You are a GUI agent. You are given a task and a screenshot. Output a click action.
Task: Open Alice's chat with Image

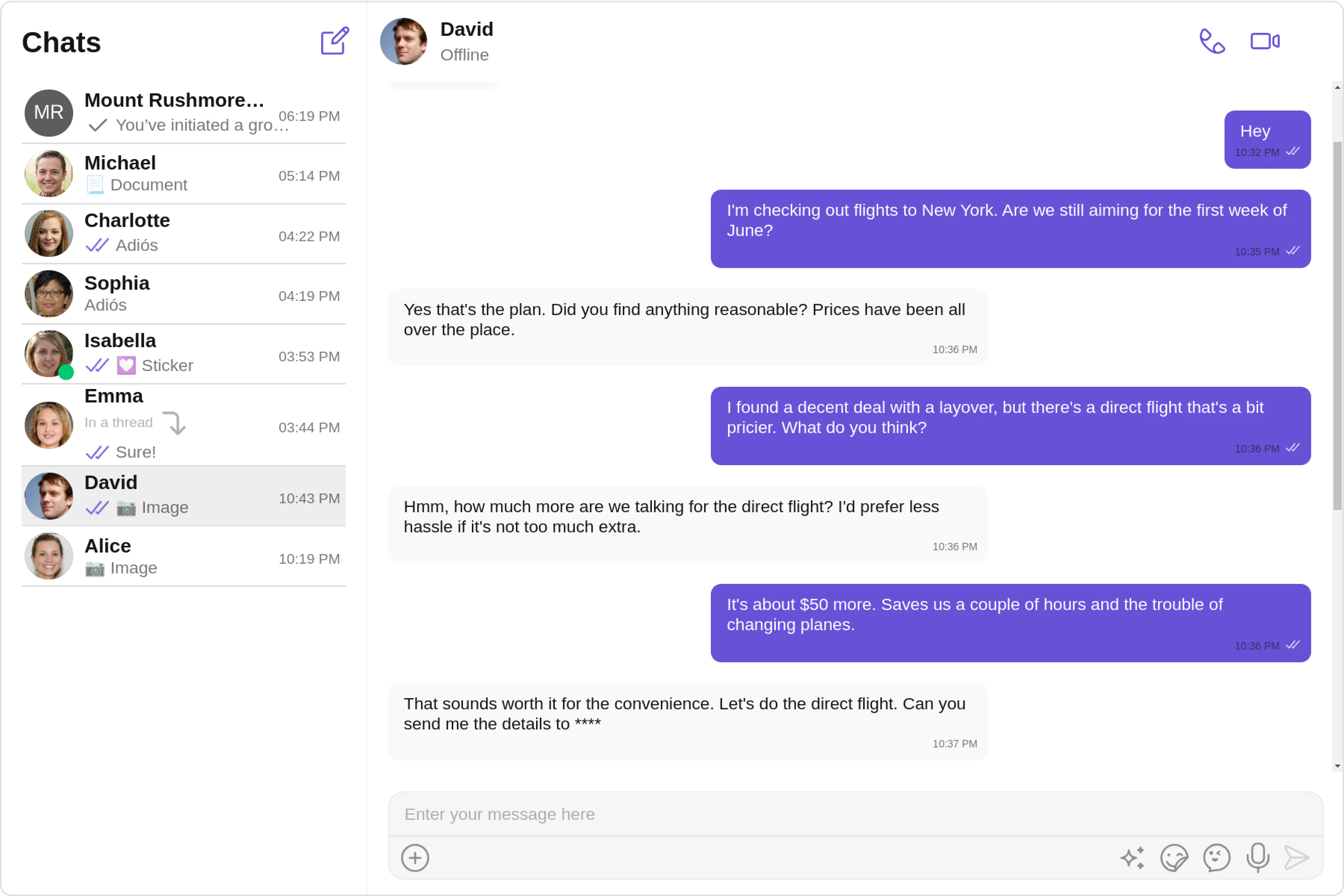coord(183,557)
